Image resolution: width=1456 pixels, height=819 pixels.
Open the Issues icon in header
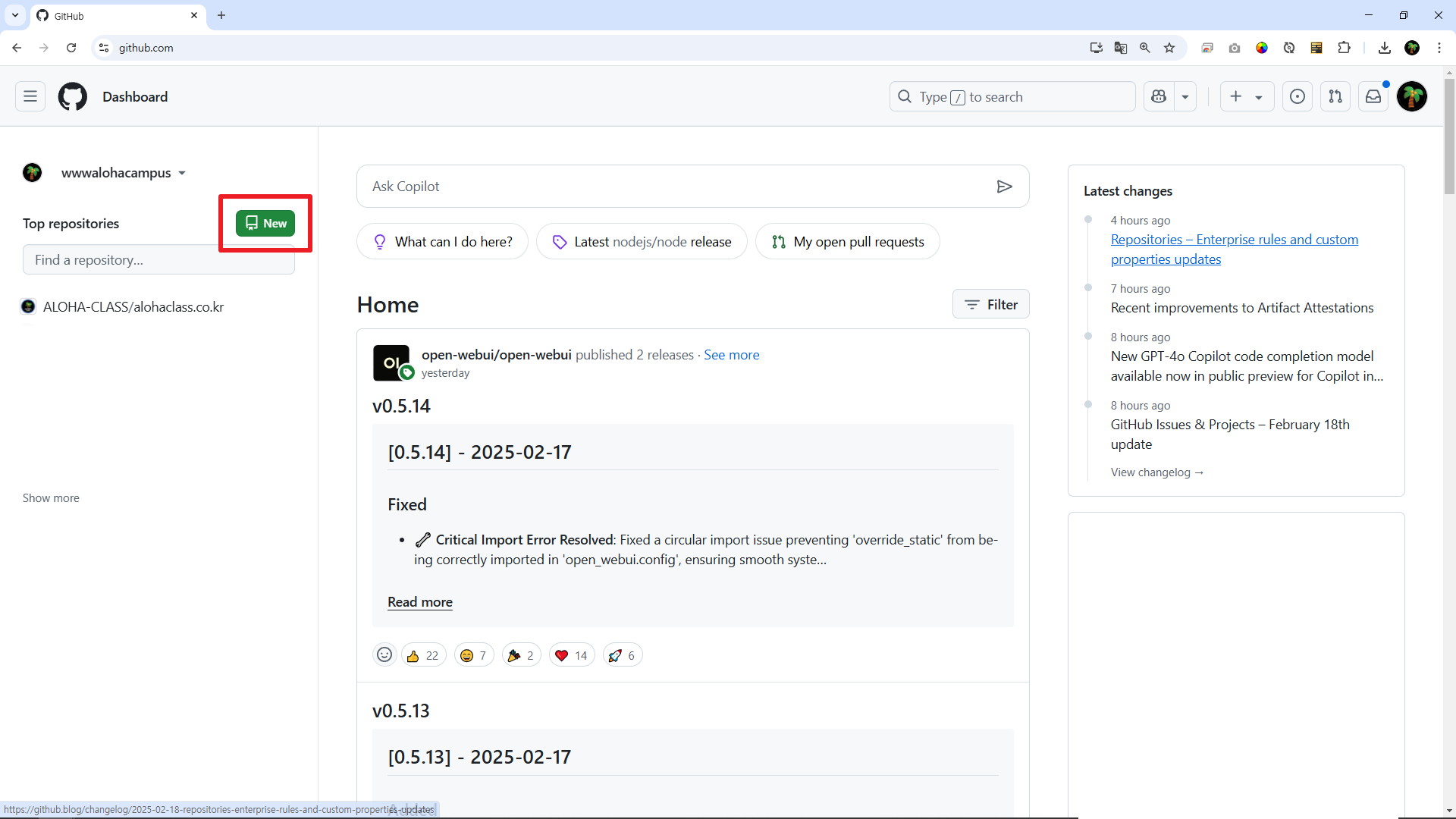point(1298,96)
